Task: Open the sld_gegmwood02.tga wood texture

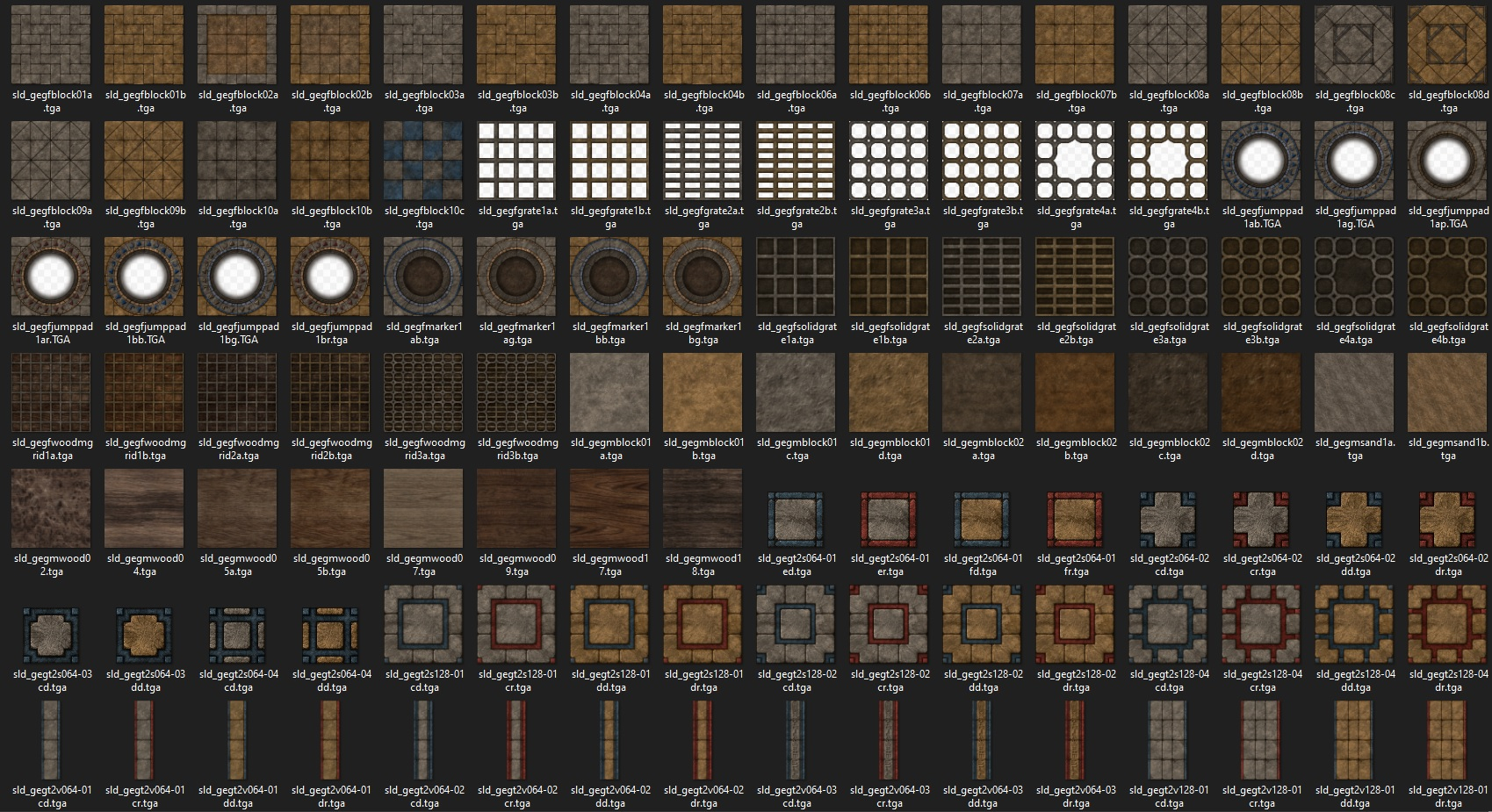Action: tap(51, 508)
